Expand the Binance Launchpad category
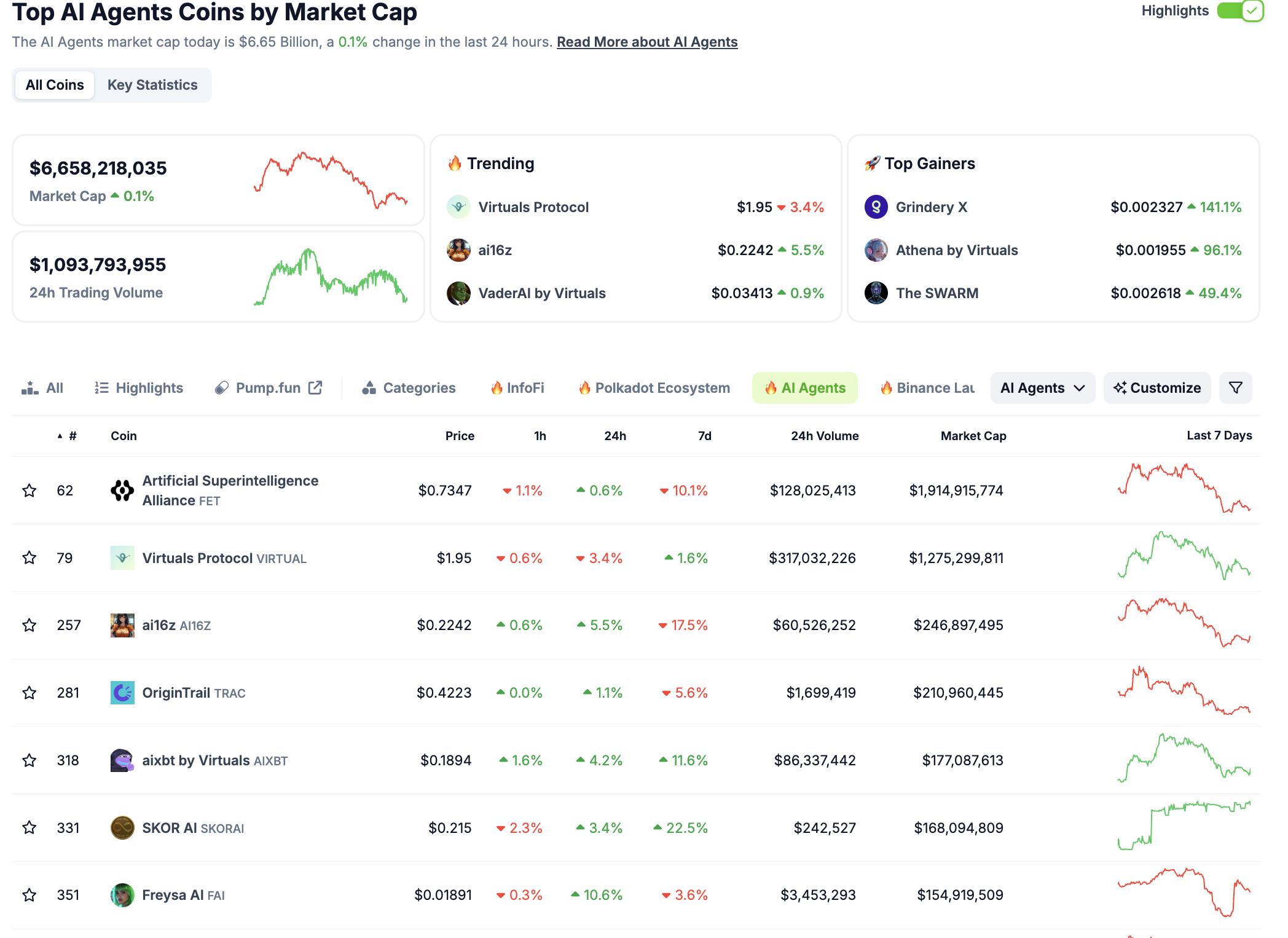 pos(927,388)
